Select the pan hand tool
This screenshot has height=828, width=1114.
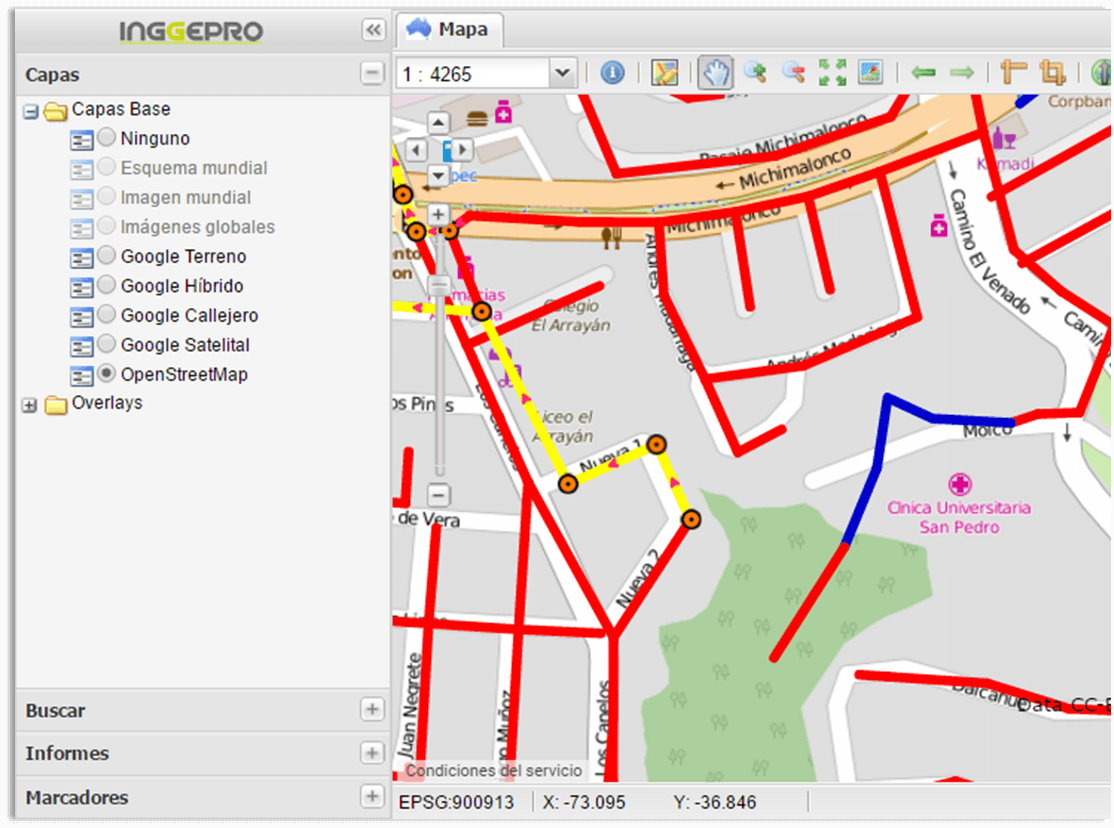point(715,72)
